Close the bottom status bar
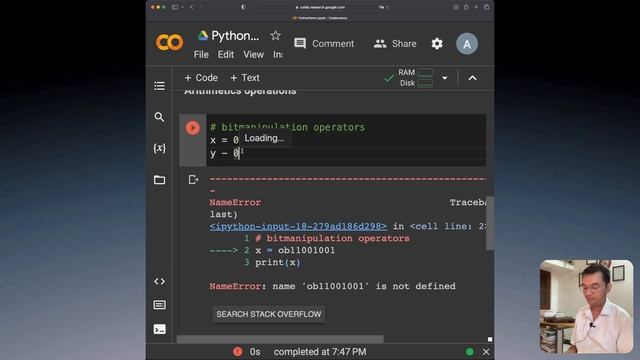Viewport: 640px width, 360px height. click(486, 351)
